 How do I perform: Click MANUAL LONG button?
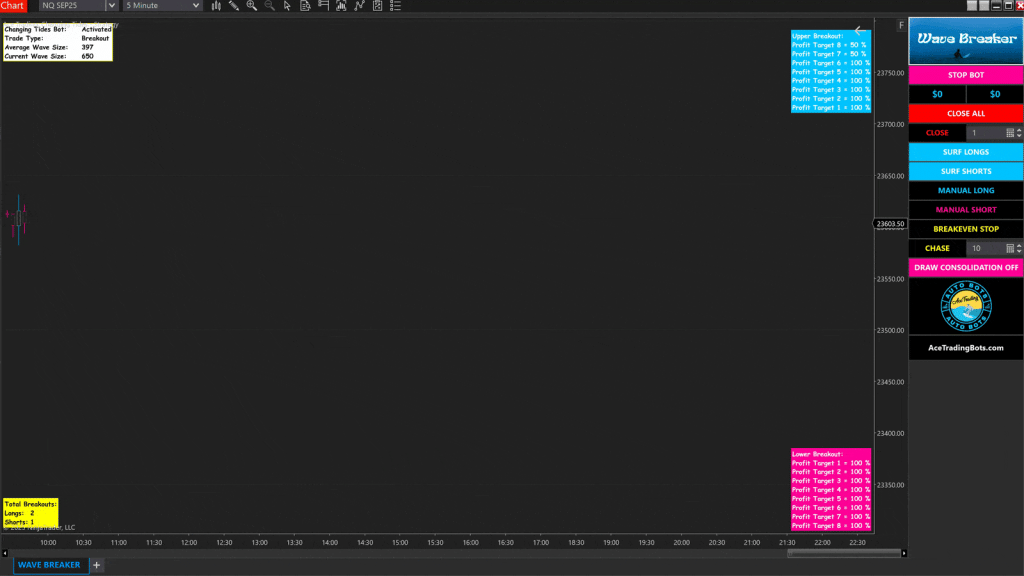[966, 191]
